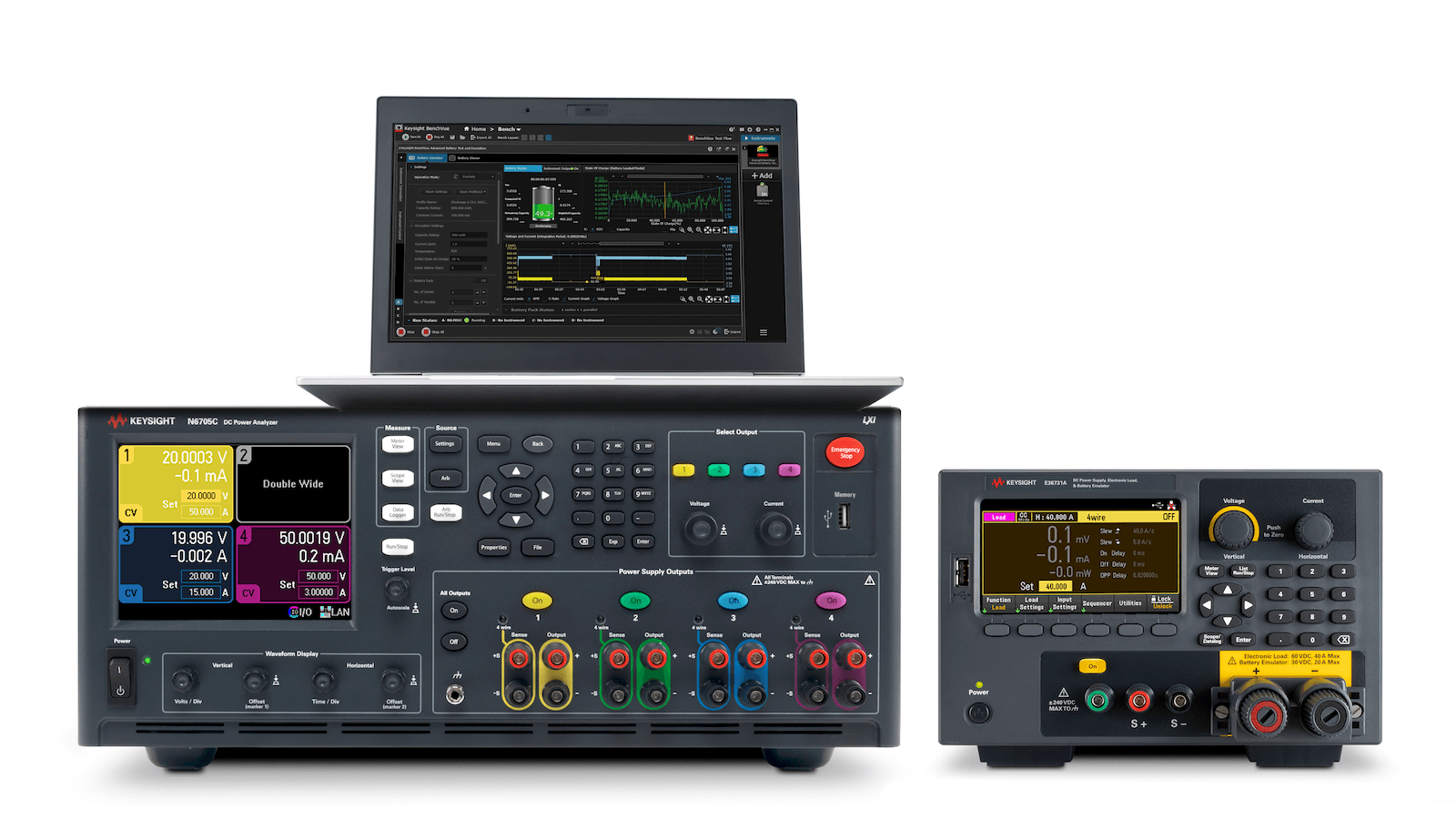Click the Trigger Level knob

[397, 588]
